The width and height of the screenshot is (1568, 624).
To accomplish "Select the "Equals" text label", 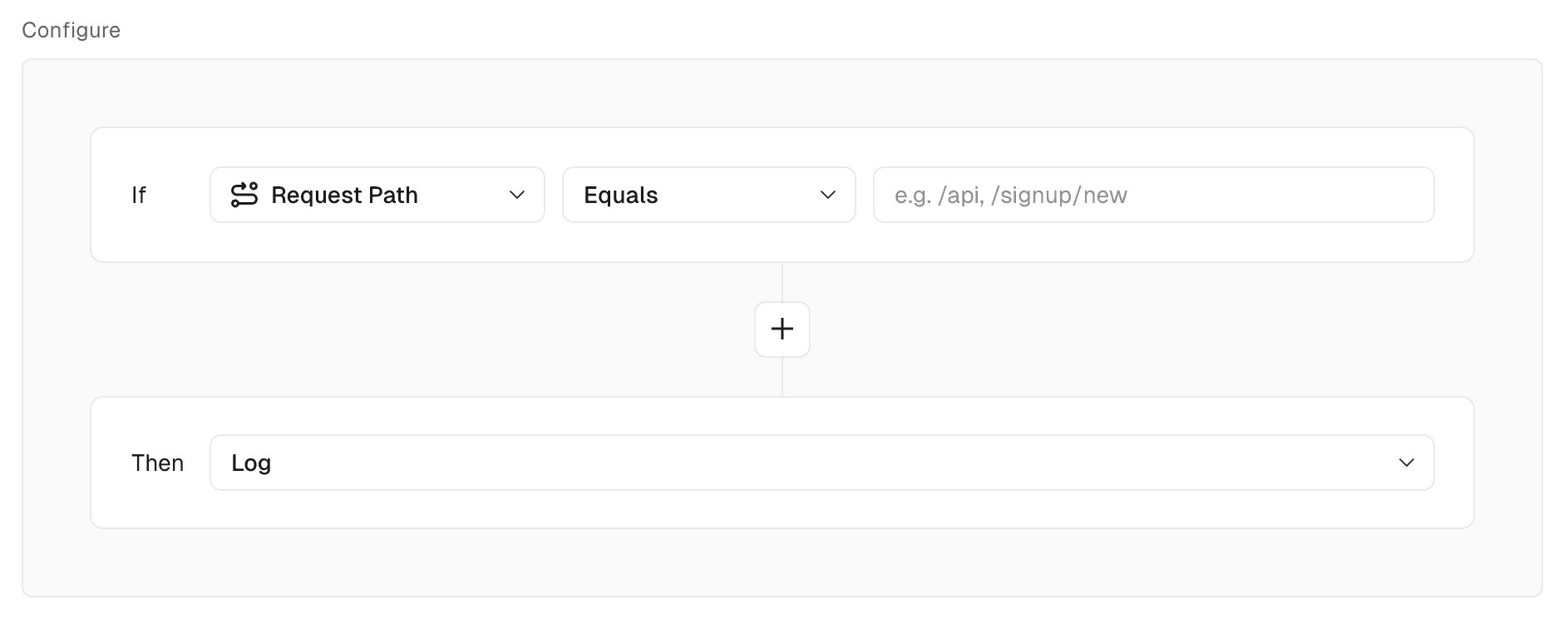I will point(621,195).
